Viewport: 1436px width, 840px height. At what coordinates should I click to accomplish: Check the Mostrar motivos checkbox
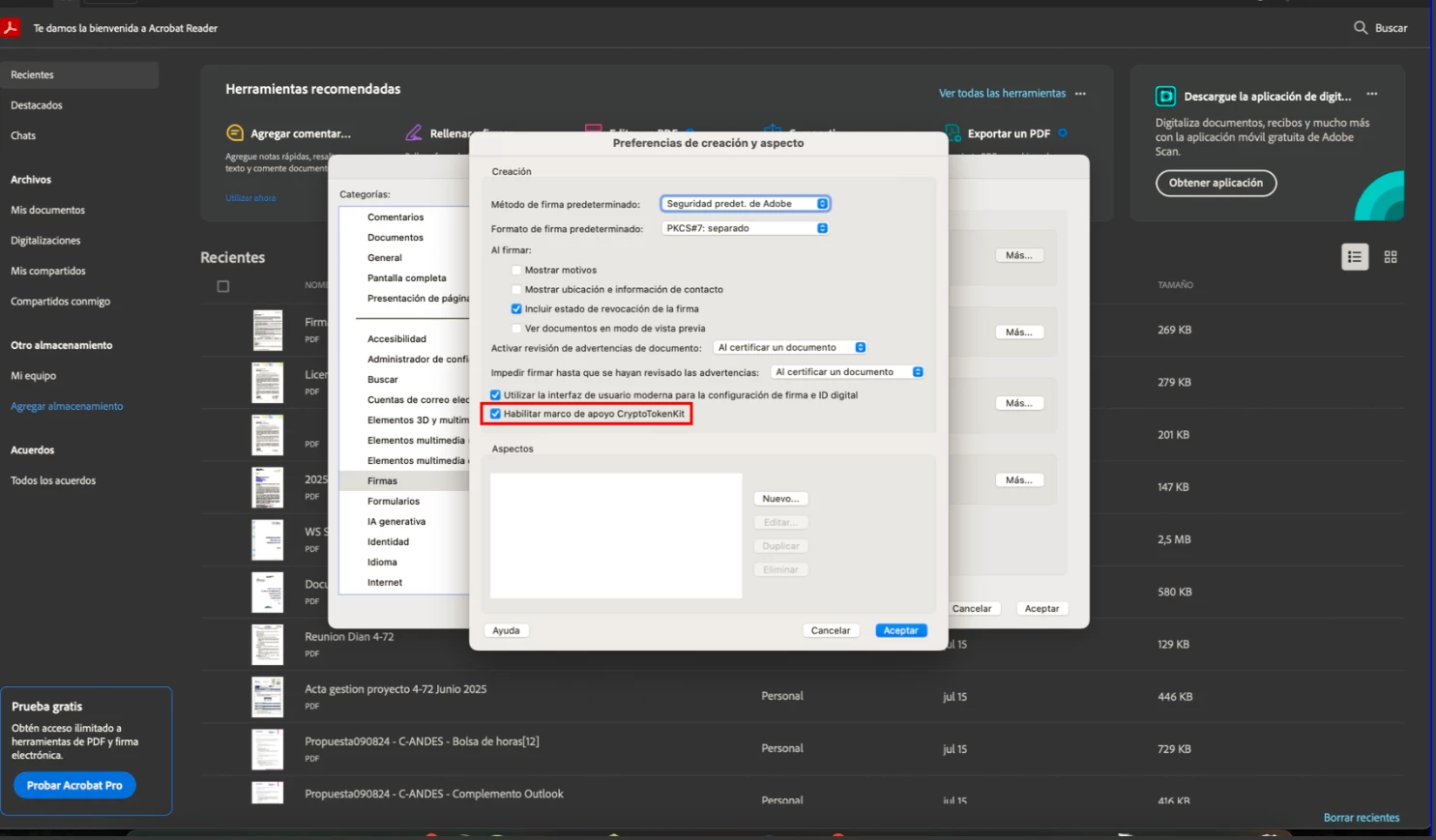(x=516, y=270)
